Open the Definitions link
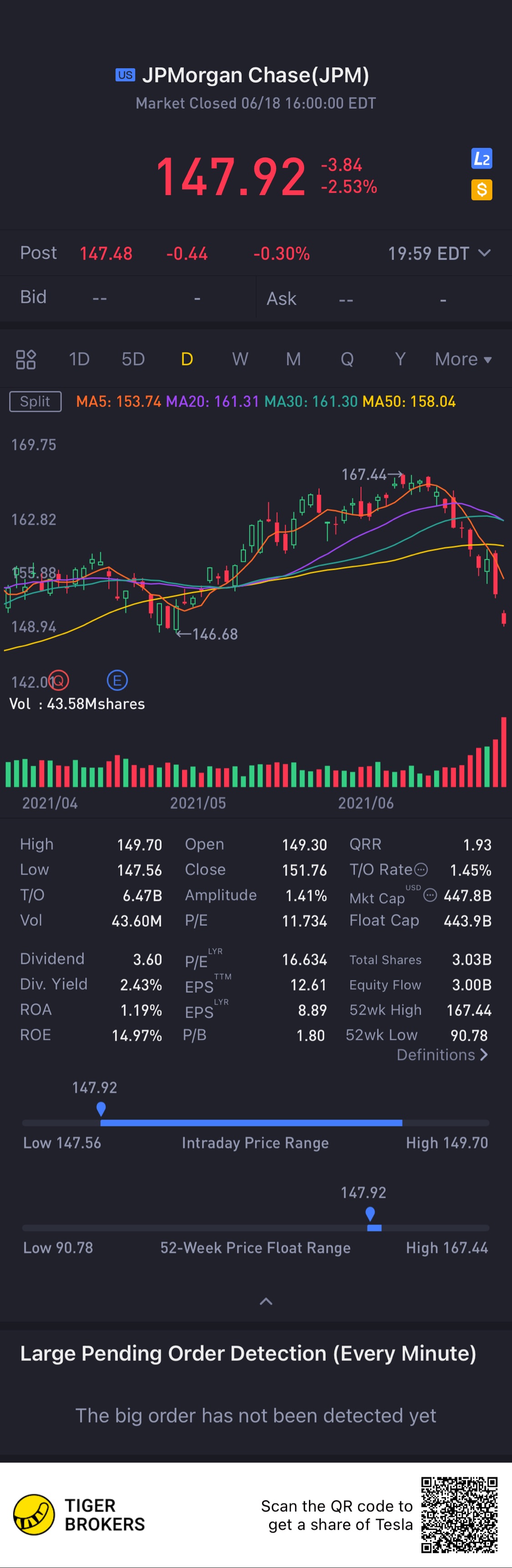Image resolution: width=512 pixels, height=1568 pixels. tap(442, 1055)
